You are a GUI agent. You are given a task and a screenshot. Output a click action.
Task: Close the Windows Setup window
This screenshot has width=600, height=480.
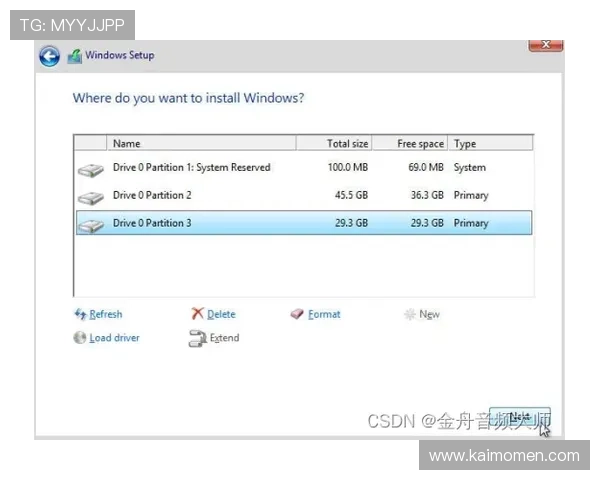tap(545, 45)
